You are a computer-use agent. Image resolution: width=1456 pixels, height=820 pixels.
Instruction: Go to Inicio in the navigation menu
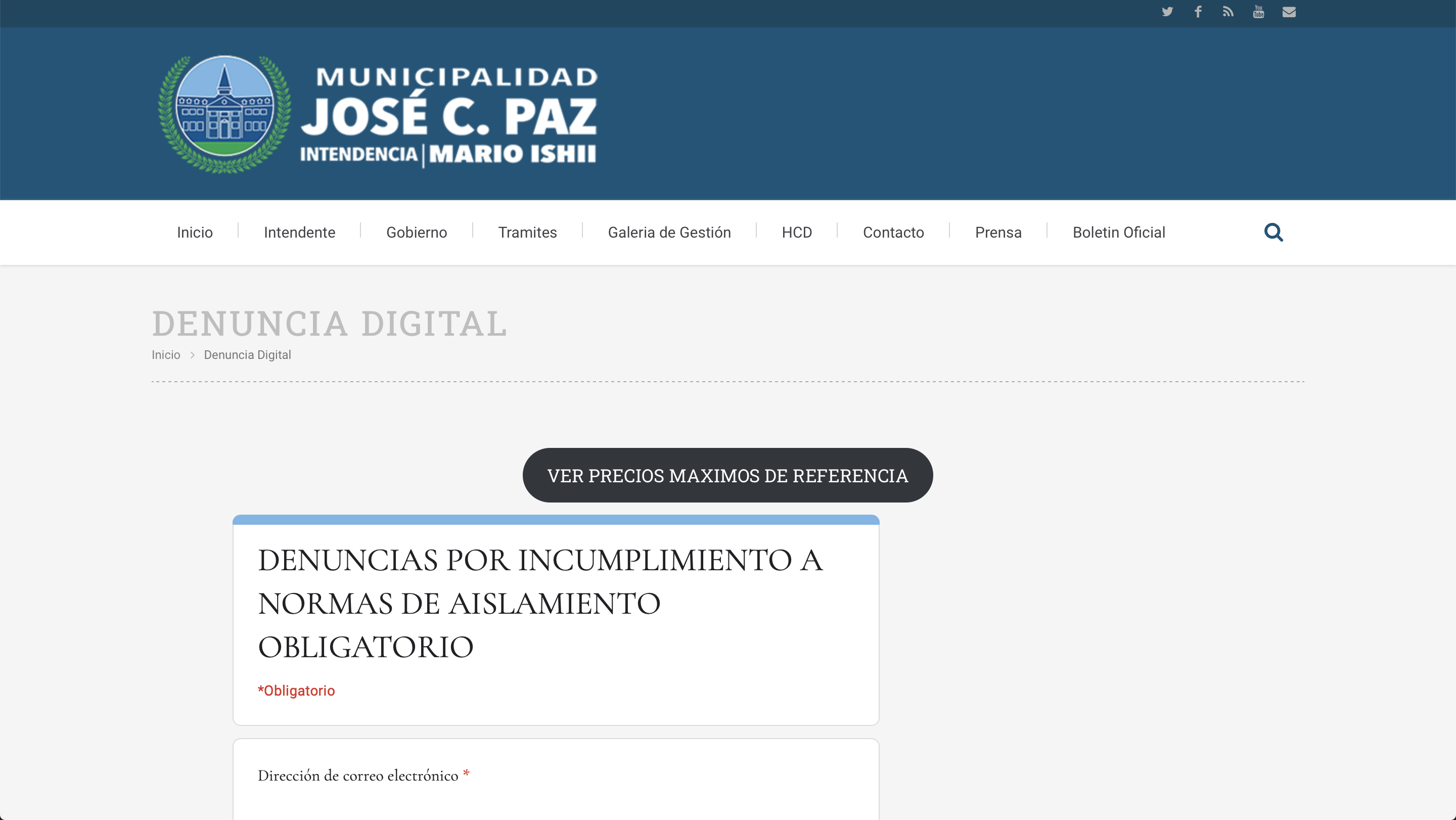pyautogui.click(x=195, y=232)
